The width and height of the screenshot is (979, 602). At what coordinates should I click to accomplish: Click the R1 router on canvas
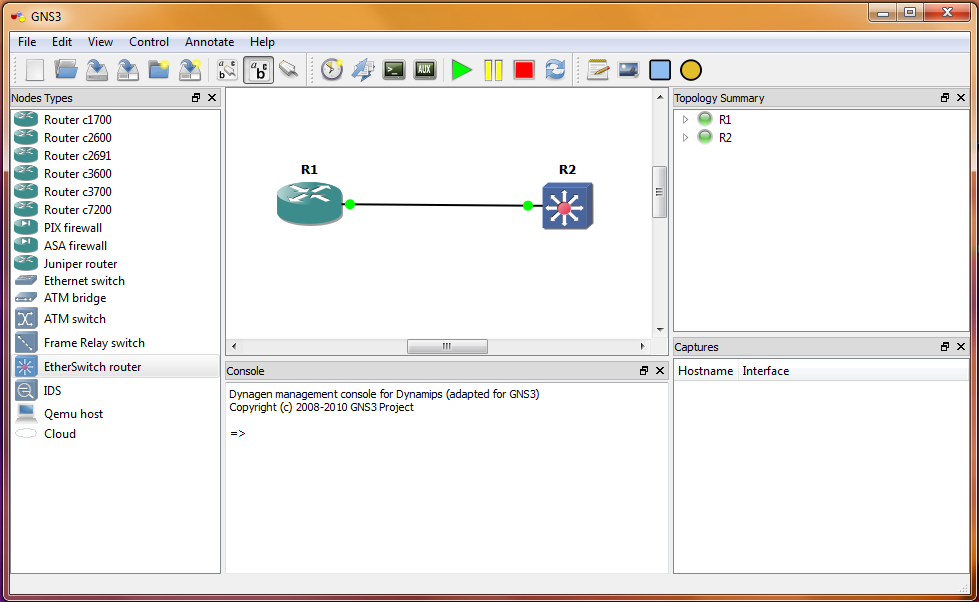click(310, 204)
